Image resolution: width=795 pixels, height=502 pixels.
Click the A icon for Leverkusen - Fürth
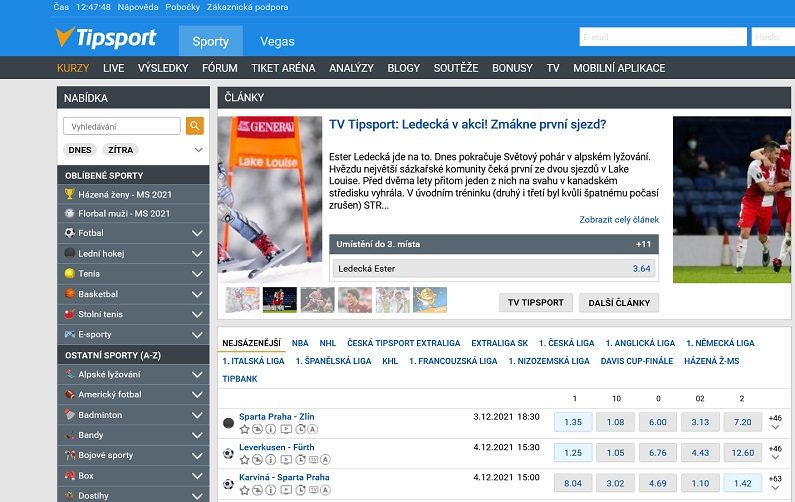point(326,460)
